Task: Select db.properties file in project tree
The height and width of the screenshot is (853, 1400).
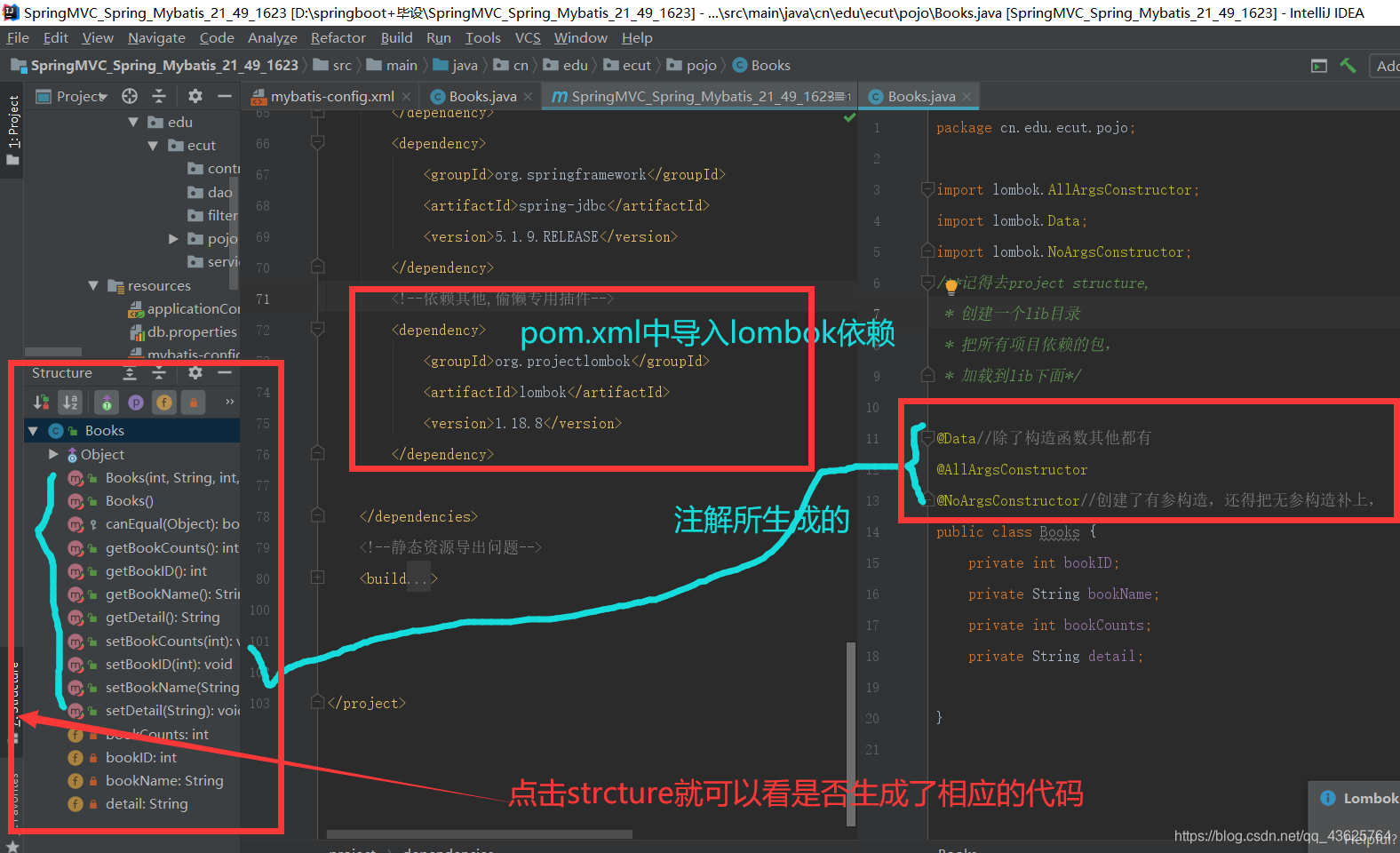Action: tap(192, 331)
